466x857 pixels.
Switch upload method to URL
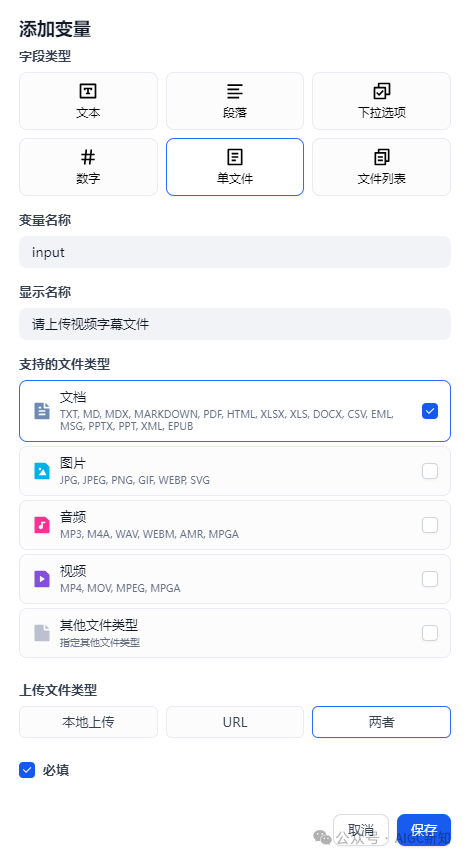235,722
